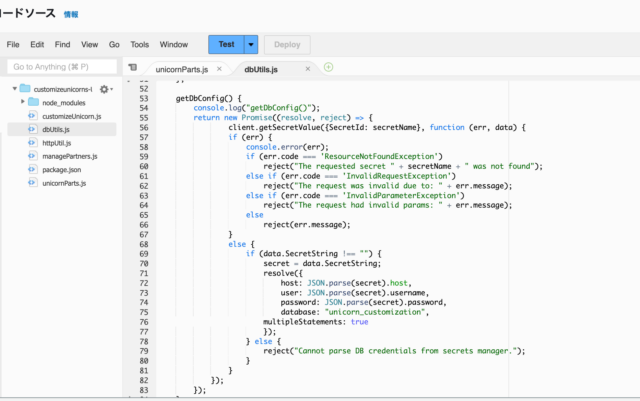Click the customizeunicorns root folder icon
This screenshot has width=640, height=401.
point(26,89)
